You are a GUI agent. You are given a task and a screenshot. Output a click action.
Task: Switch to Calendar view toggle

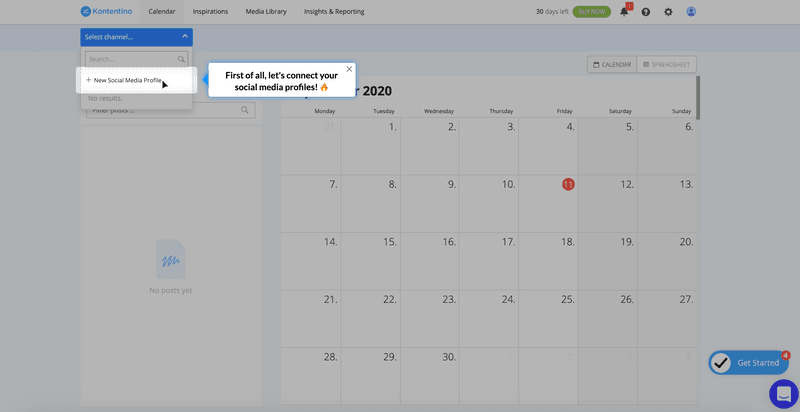tap(612, 65)
